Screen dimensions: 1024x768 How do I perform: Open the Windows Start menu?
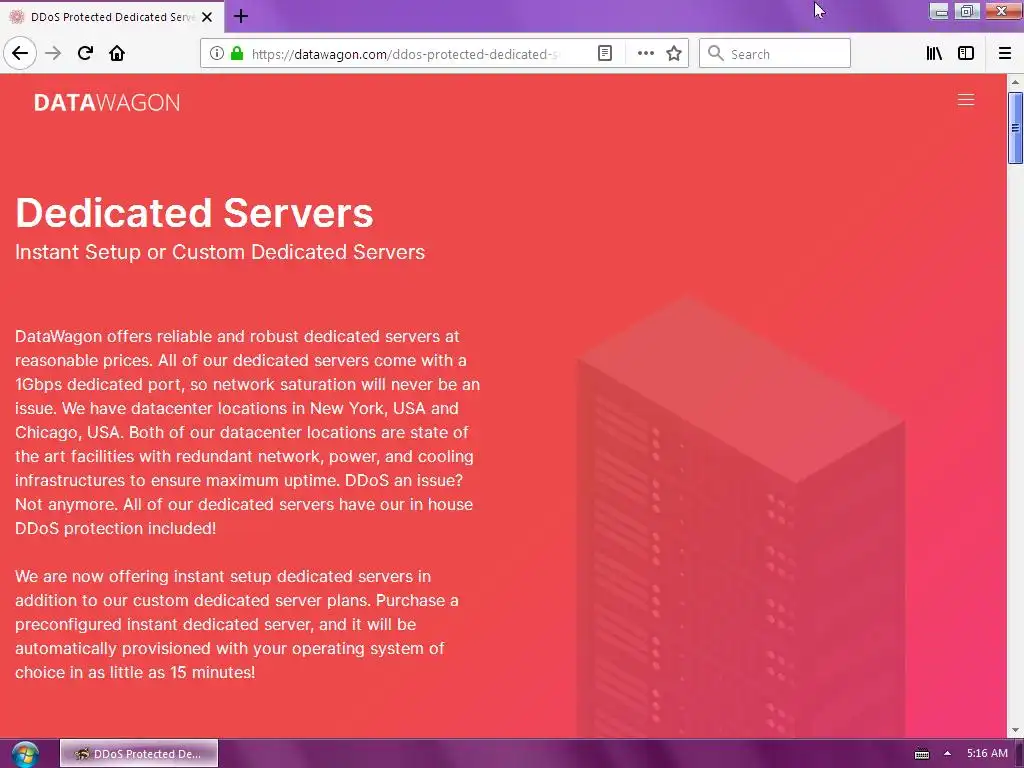(x=25, y=754)
